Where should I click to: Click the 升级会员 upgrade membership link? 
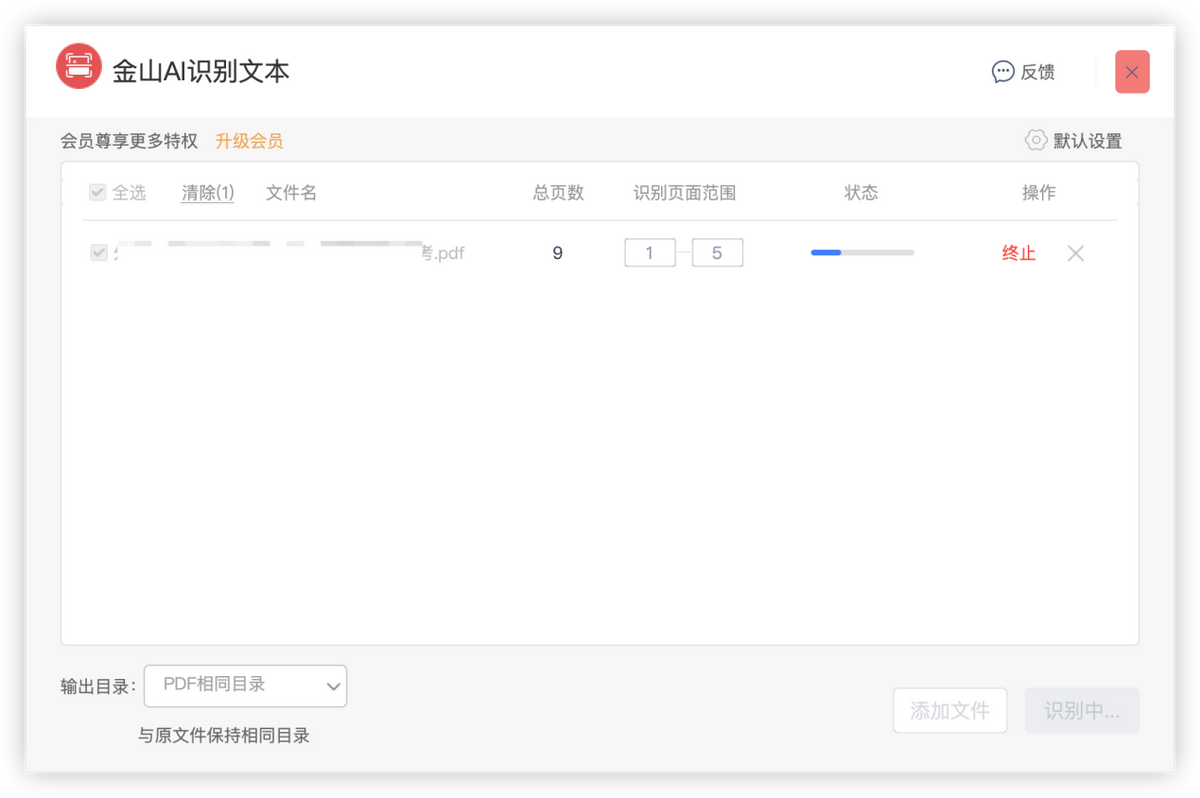point(249,141)
